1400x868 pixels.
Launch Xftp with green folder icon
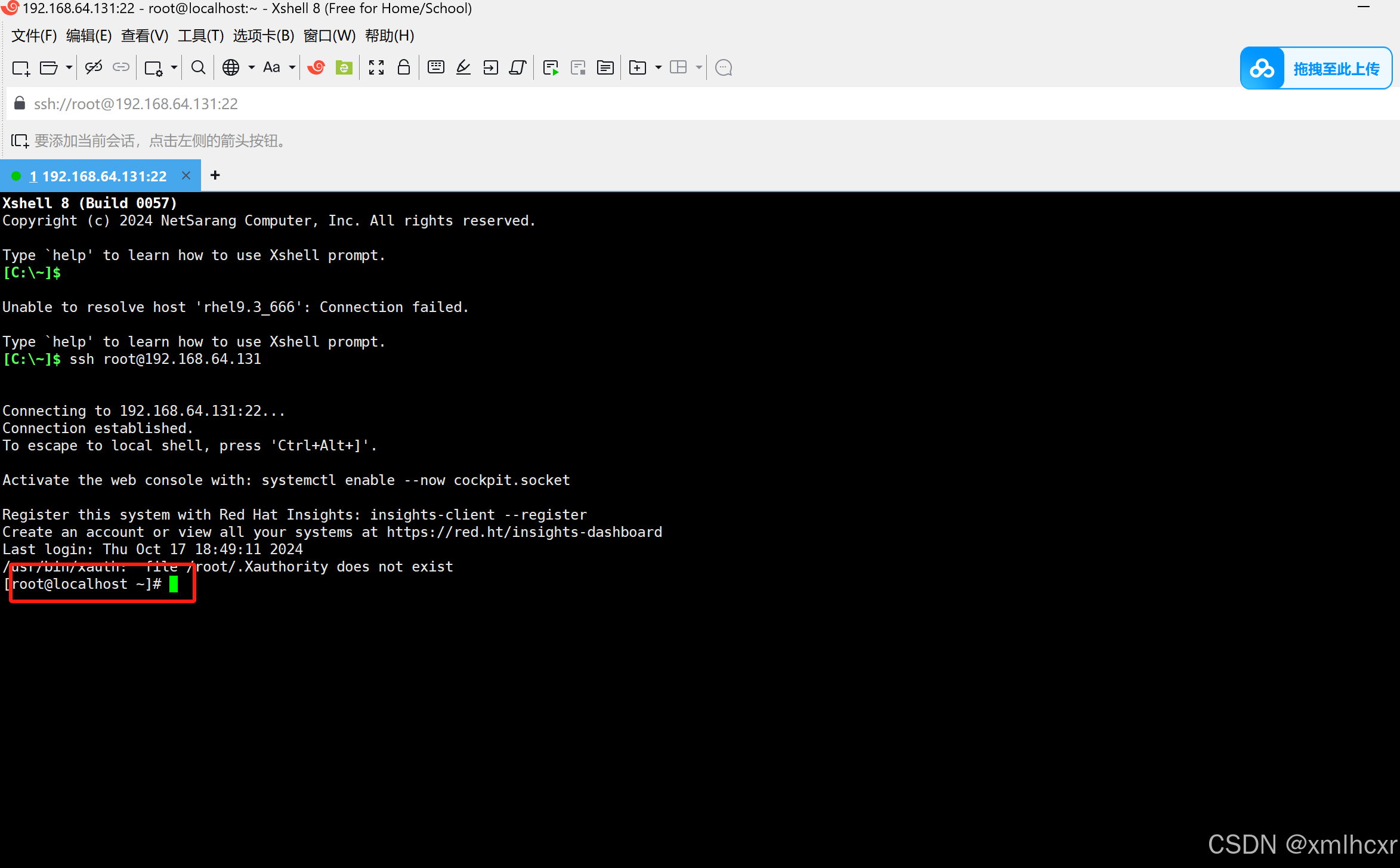(x=344, y=67)
